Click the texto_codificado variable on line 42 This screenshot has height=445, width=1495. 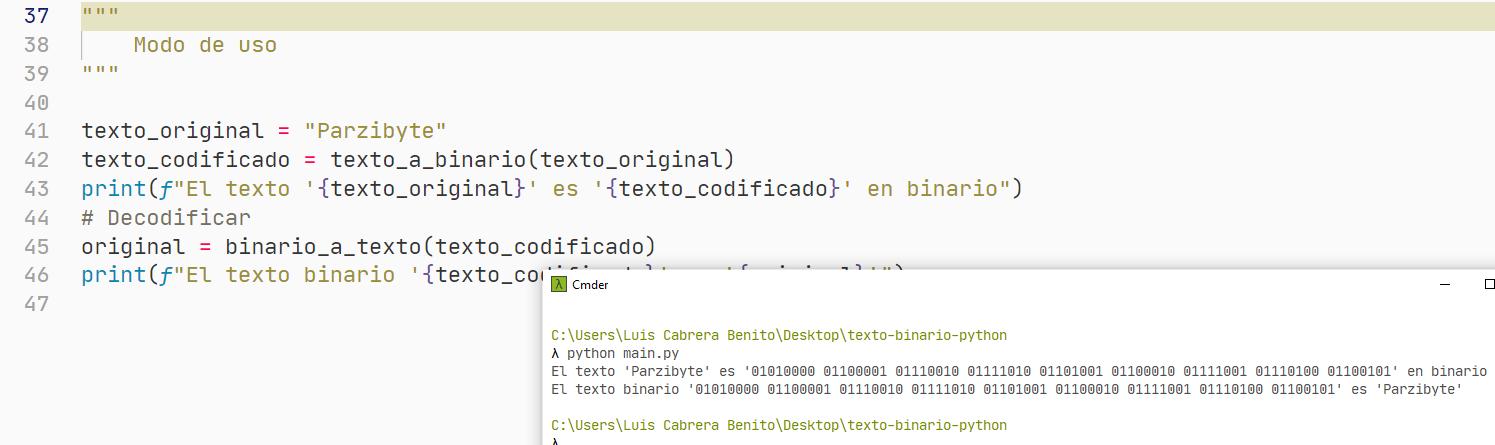tap(186, 160)
